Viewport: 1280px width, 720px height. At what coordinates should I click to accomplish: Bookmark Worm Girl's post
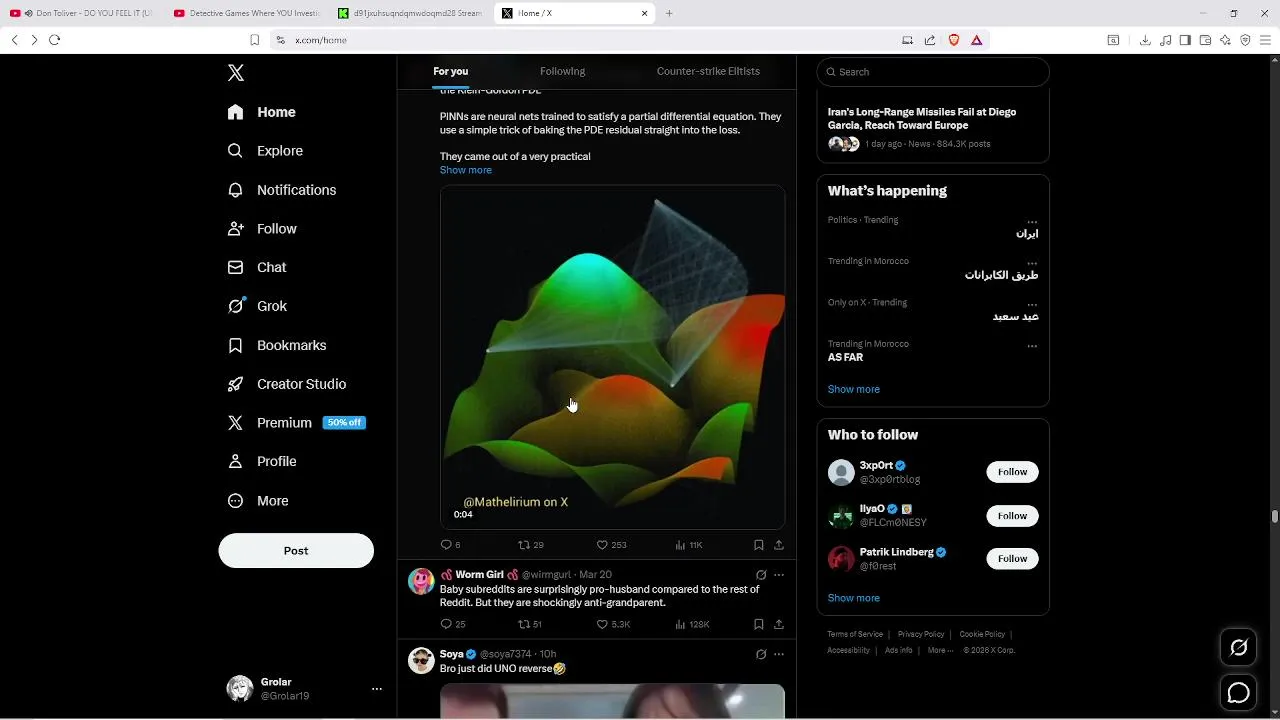click(x=759, y=624)
